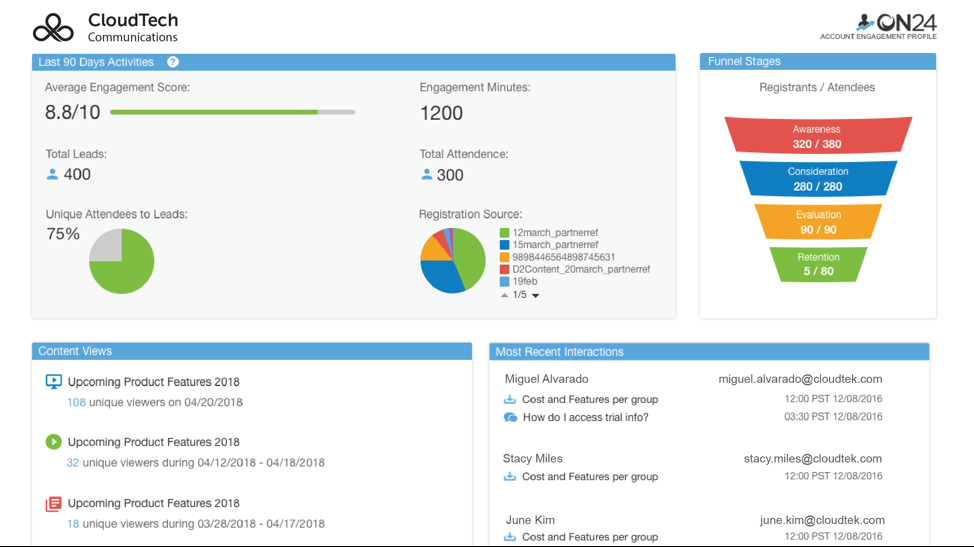The width and height of the screenshot is (974, 547).
Task: Click miguel.alvarado@cloudtek.com email
Action: click(x=800, y=379)
